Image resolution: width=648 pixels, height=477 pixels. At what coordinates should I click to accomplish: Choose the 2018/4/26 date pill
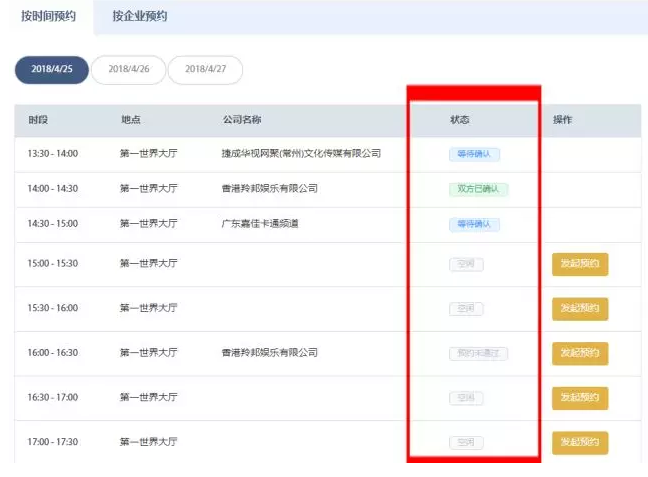(129, 69)
